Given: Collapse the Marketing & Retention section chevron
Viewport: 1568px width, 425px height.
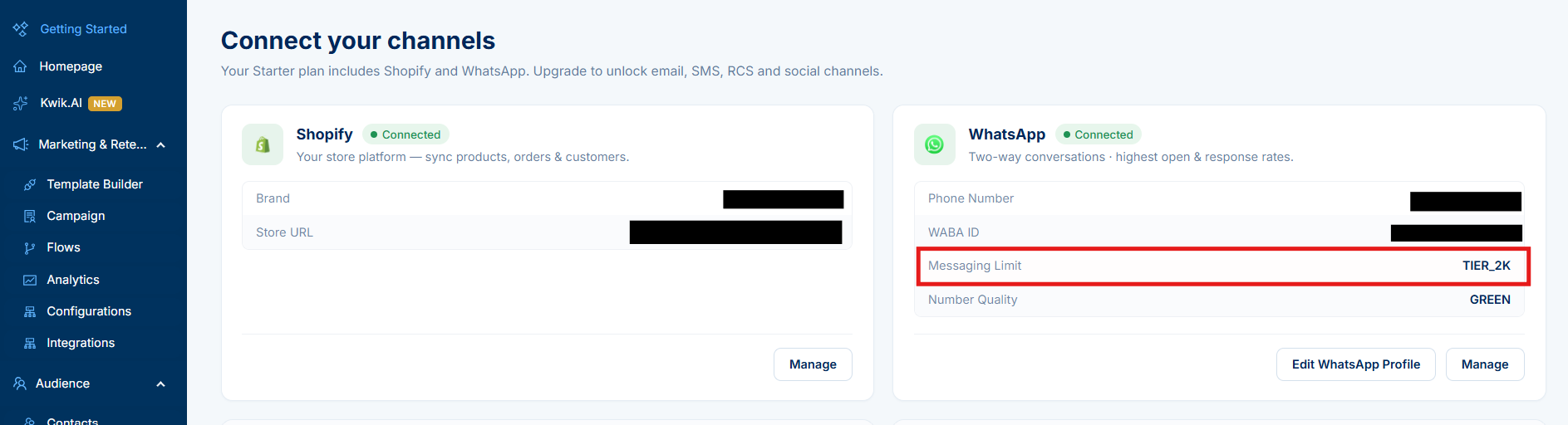Looking at the screenshot, I should [x=160, y=145].
